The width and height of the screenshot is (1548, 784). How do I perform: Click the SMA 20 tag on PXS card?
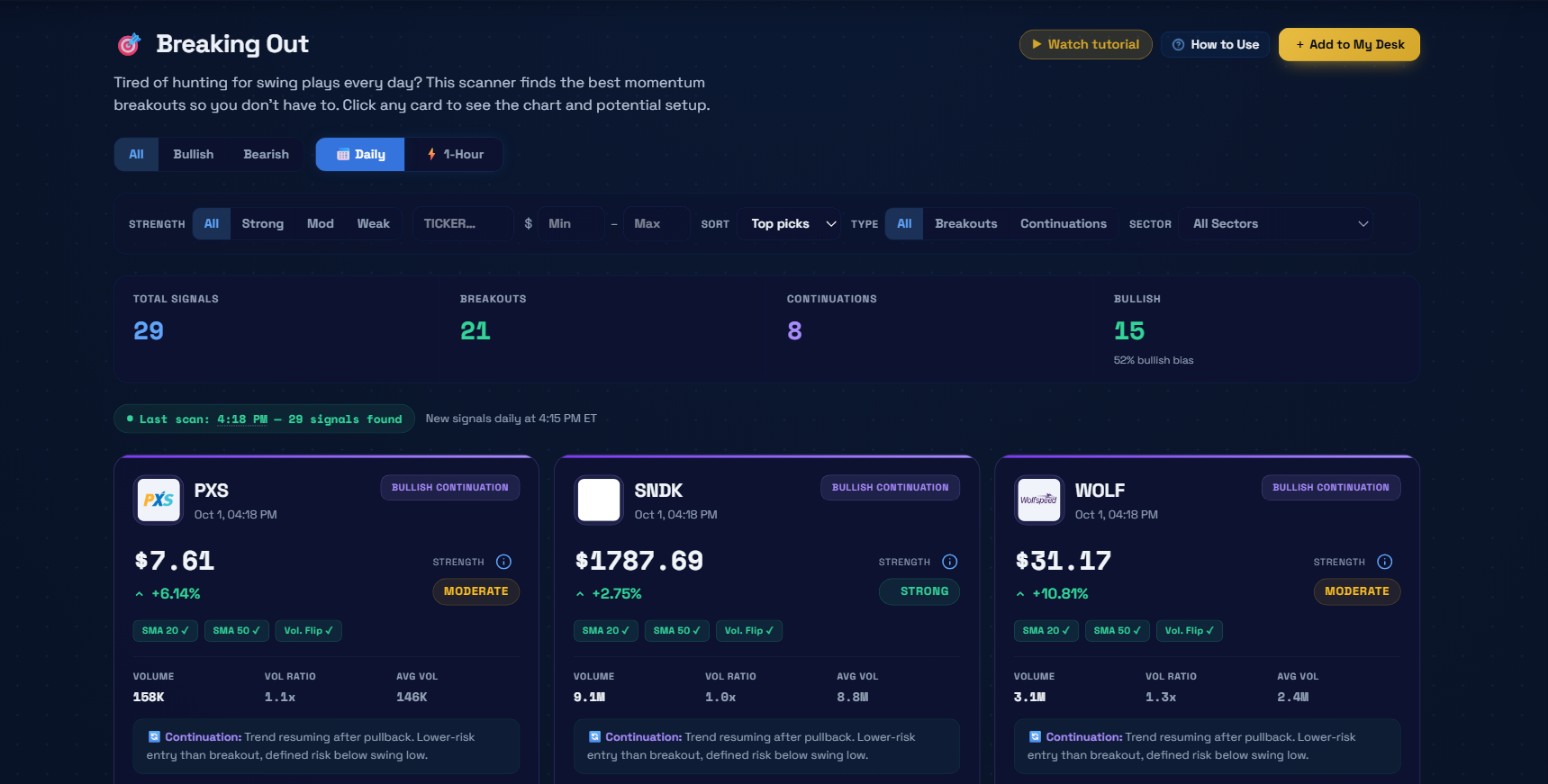[166, 631]
